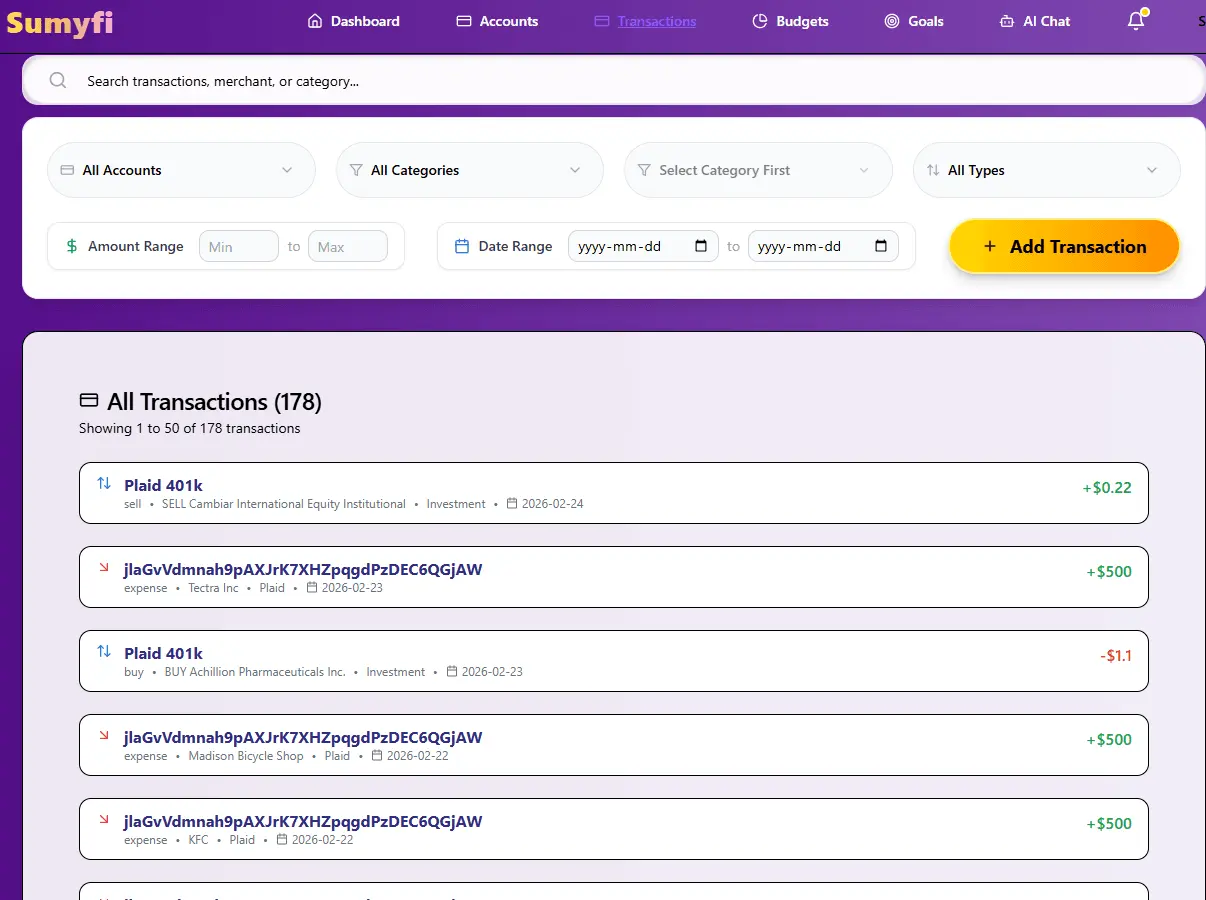The image size is (1206, 900).
Task: Click the filter funnel icon in All Categories
Action: pyautogui.click(x=356, y=170)
